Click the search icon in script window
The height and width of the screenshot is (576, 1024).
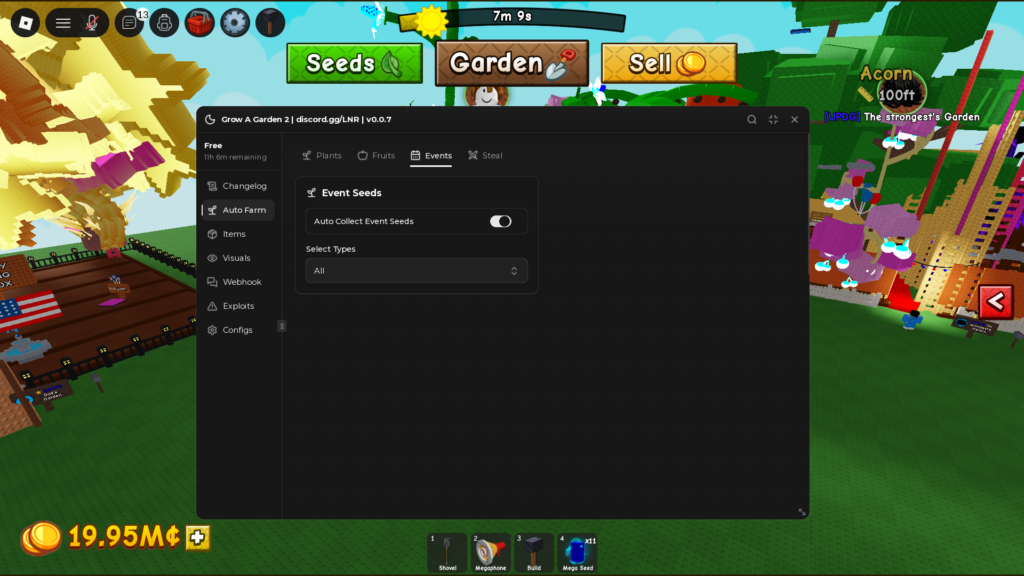(x=752, y=120)
